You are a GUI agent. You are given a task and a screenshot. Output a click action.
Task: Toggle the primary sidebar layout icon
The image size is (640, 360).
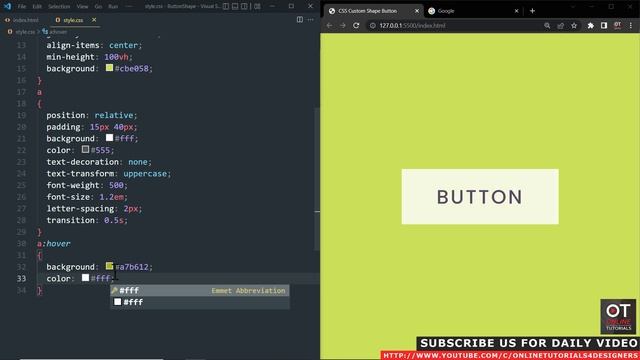click(226, 6)
